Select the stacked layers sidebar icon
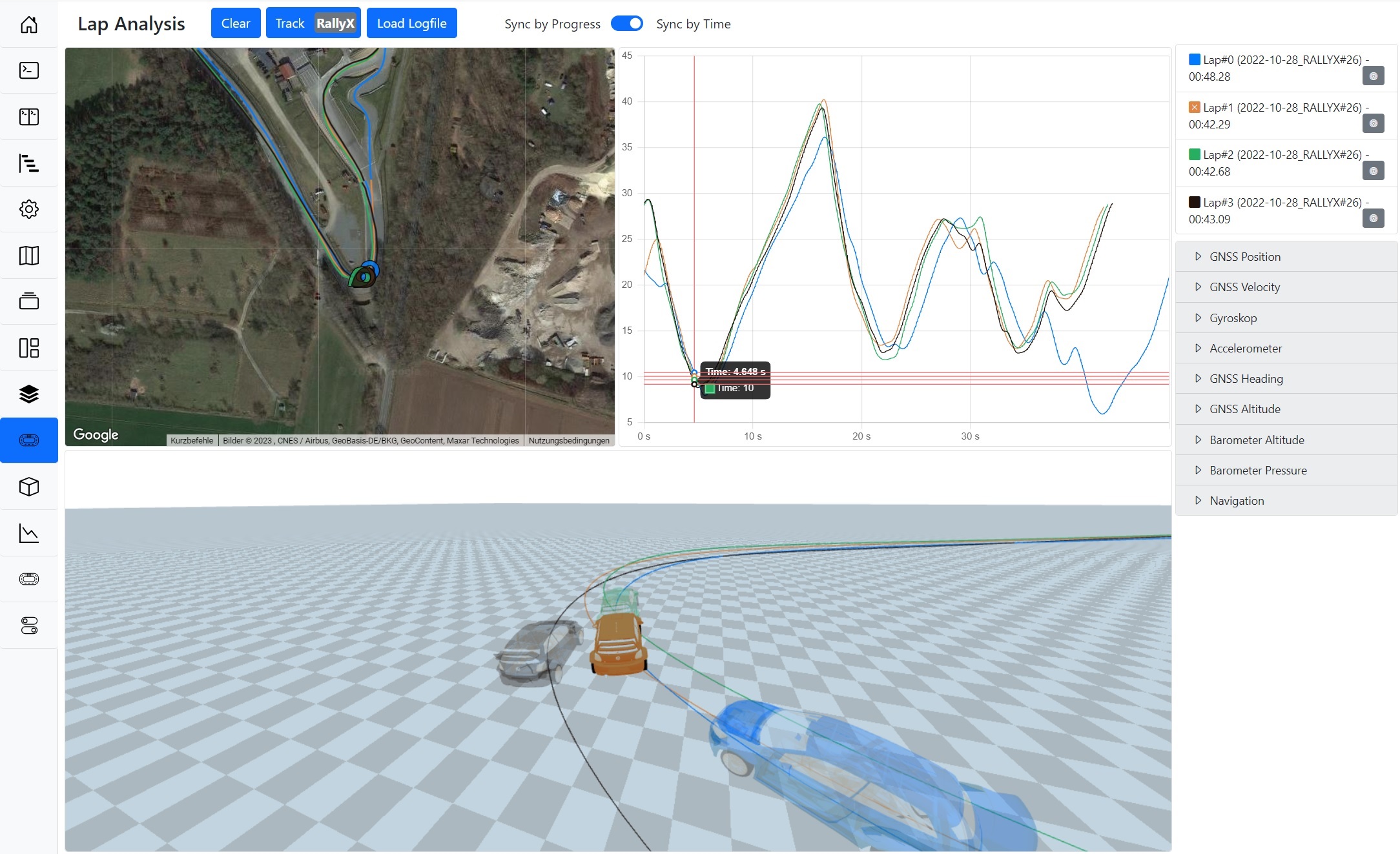This screenshot has height=854, width=1400. point(29,394)
